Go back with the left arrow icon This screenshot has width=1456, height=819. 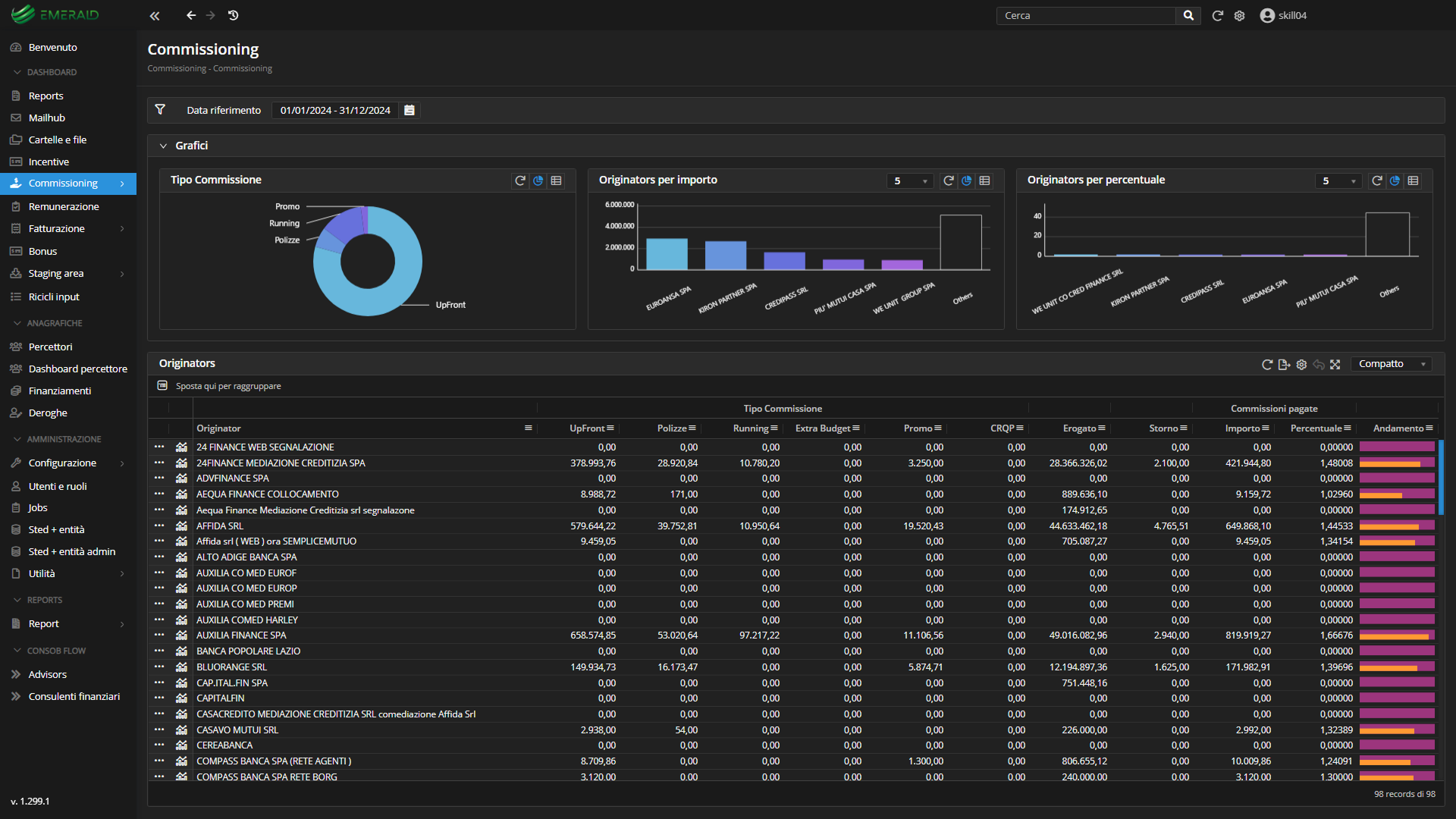[x=191, y=15]
